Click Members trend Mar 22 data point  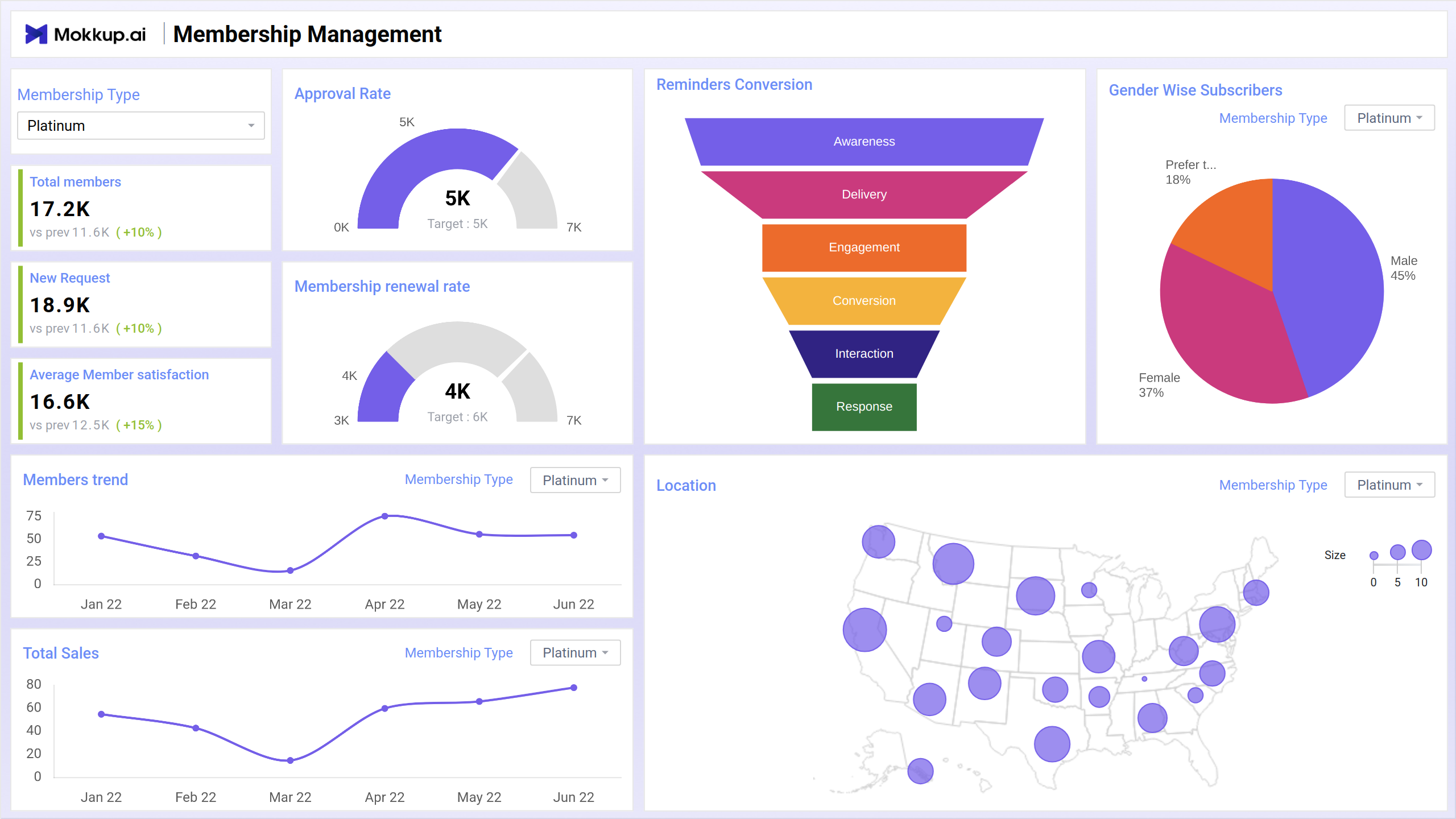[x=290, y=570]
